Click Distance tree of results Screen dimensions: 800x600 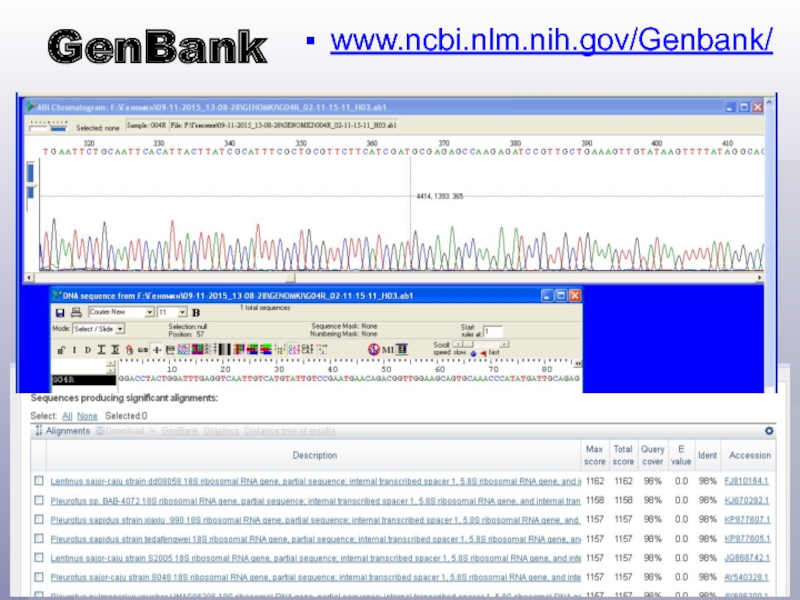pos(290,431)
